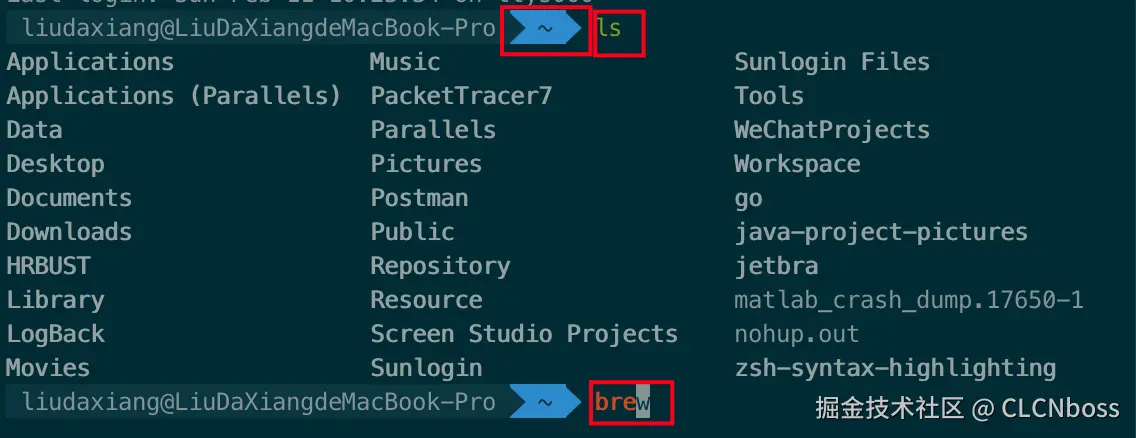Click the Documents directory entry
The height and width of the screenshot is (438, 1136).
pos(69,198)
